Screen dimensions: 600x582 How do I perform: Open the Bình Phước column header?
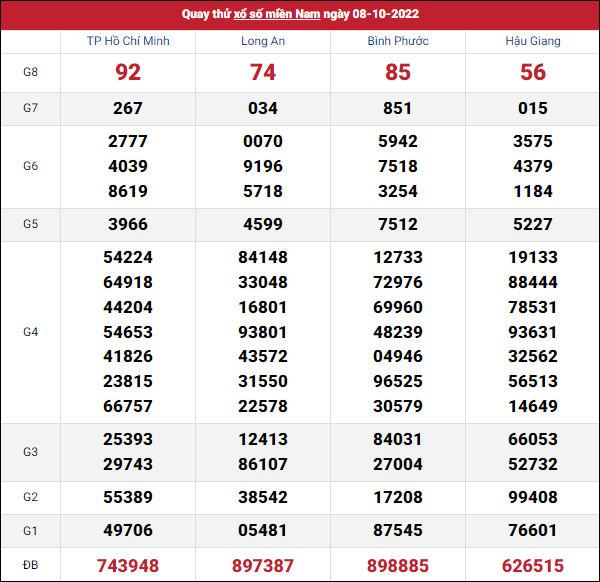(x=398, y=41)
